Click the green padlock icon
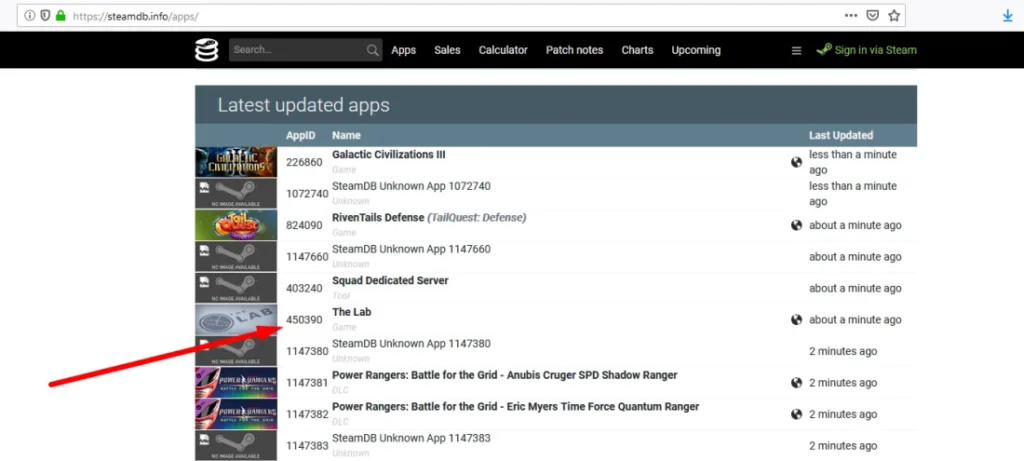This screenshot has width=1024, height=461. (61, 15)
